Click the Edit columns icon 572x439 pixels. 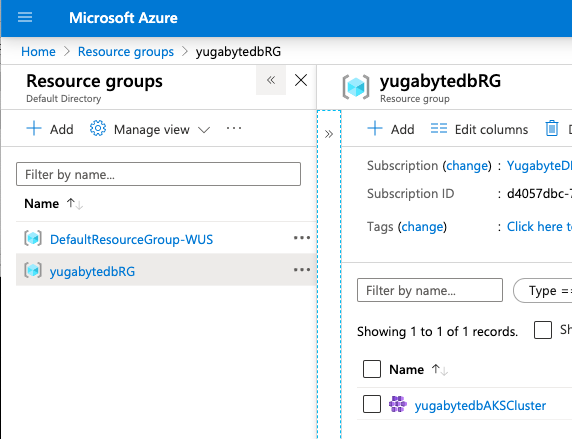(x=438, y=128)
